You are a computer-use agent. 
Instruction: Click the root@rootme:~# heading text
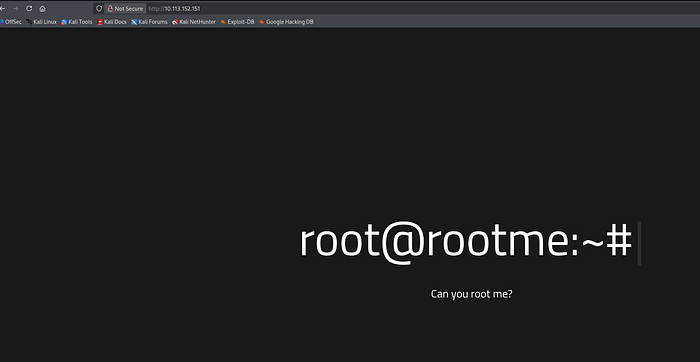466,242
